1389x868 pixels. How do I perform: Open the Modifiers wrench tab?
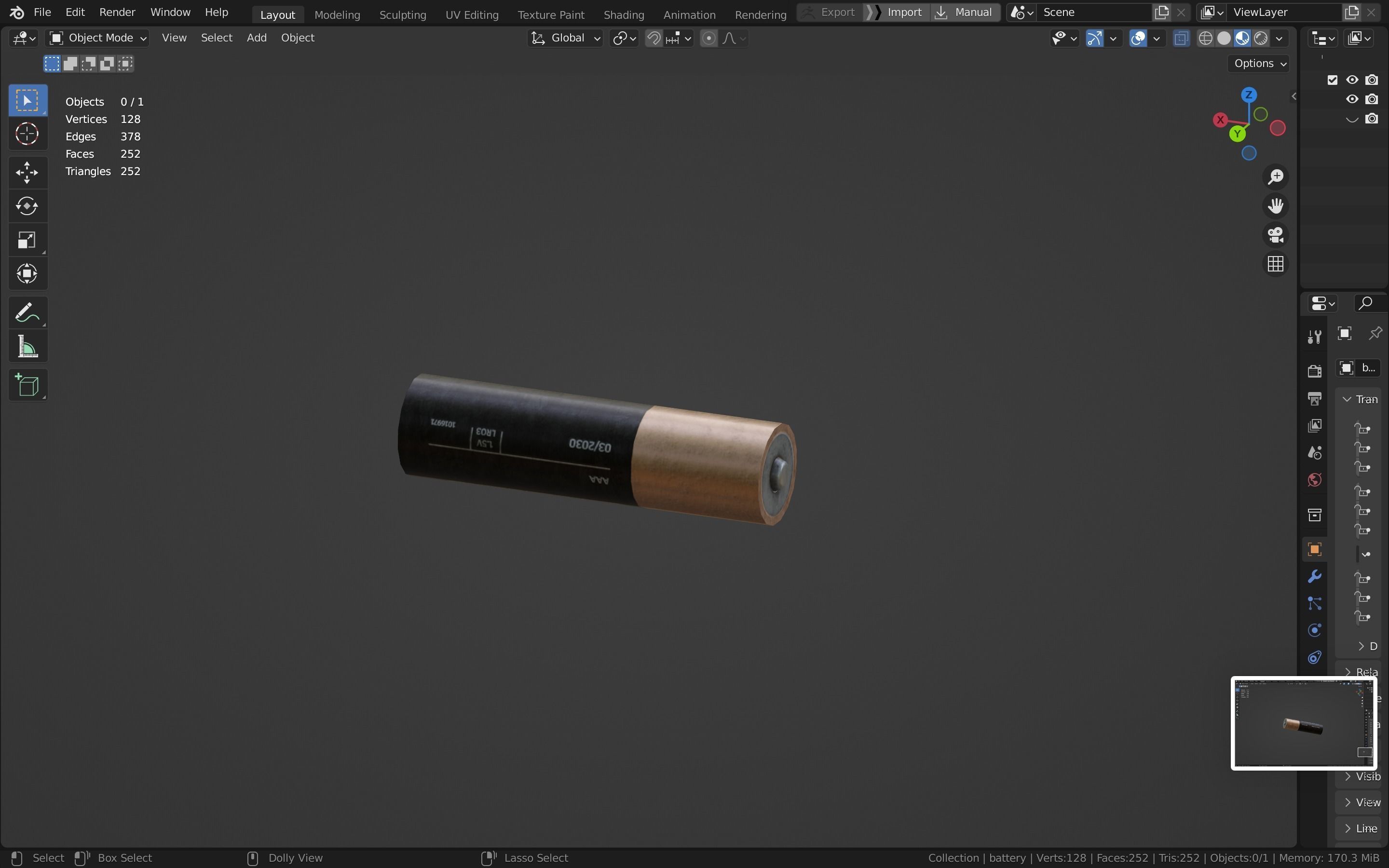click(1314, 576)
